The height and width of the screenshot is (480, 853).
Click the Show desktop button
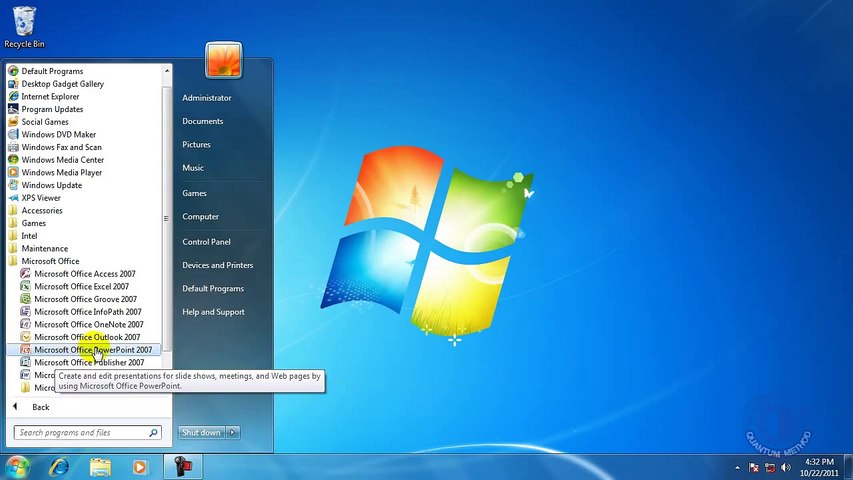(849, 467)
